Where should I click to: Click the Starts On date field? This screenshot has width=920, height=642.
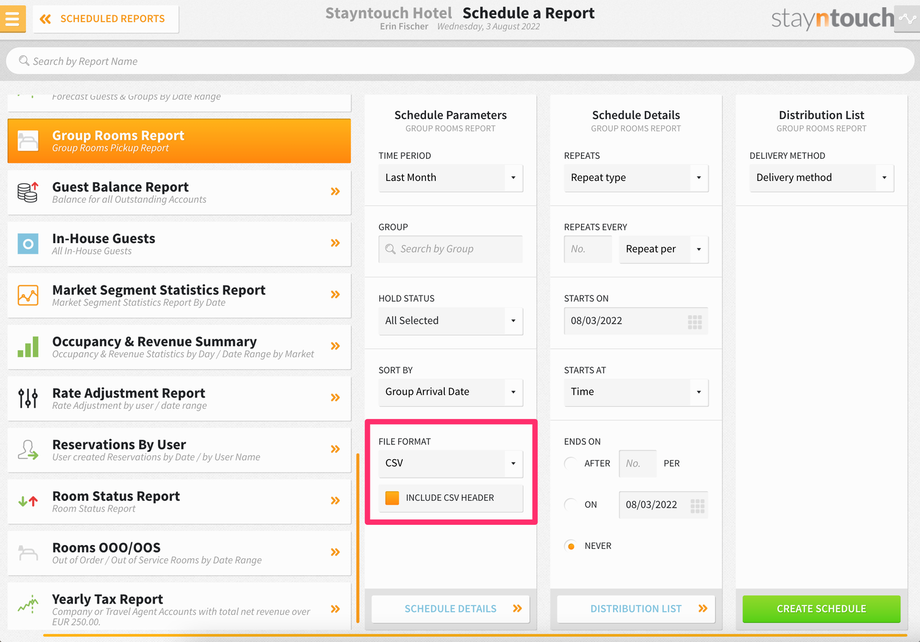point(635,321)
